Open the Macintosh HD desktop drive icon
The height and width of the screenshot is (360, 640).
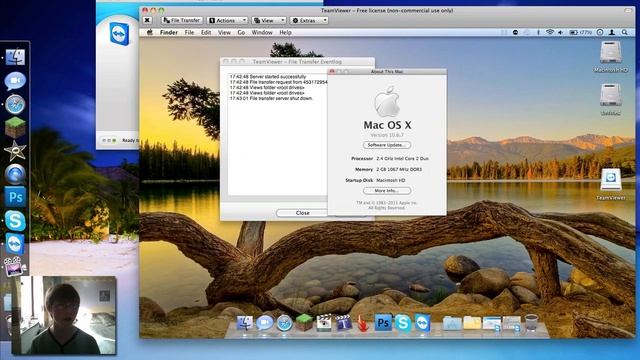point(611,52)
